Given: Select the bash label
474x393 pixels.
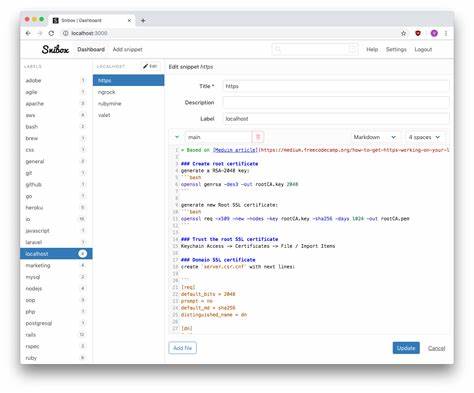Looking at the screenshot, I should point(56,127).
